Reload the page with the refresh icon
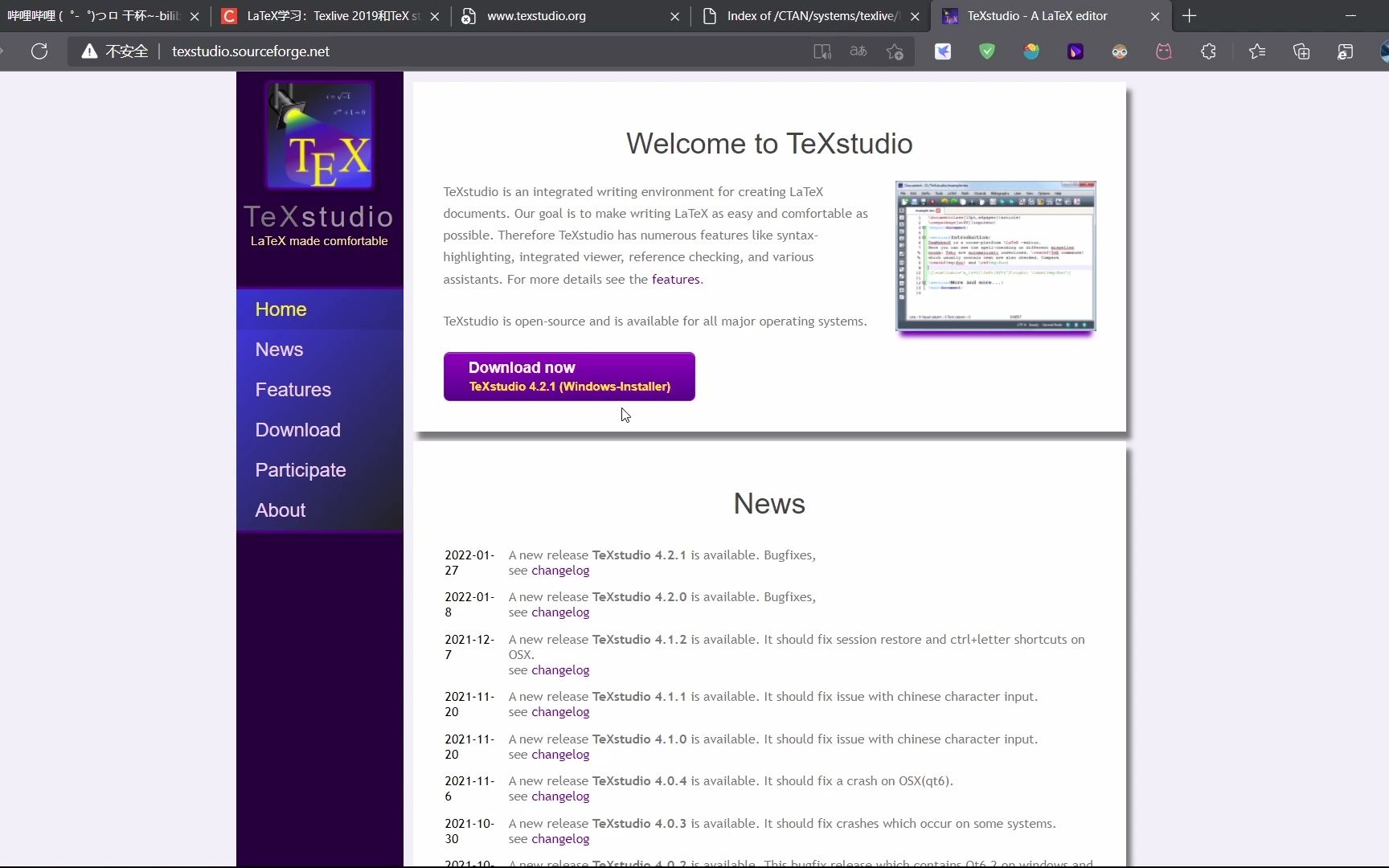1389x868 pixels. click(39, 51)
